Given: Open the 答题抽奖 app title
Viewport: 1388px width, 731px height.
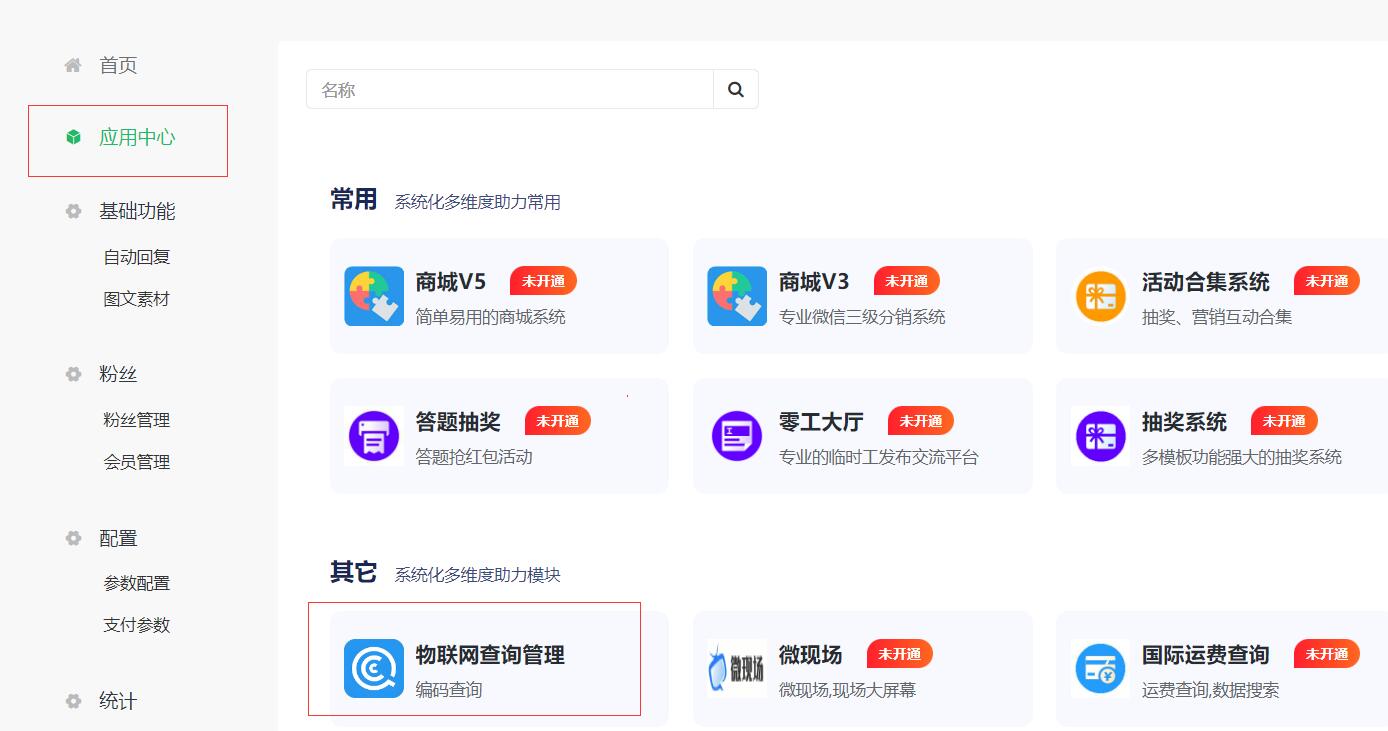Looking at the screenshot, I should (458, 422).
